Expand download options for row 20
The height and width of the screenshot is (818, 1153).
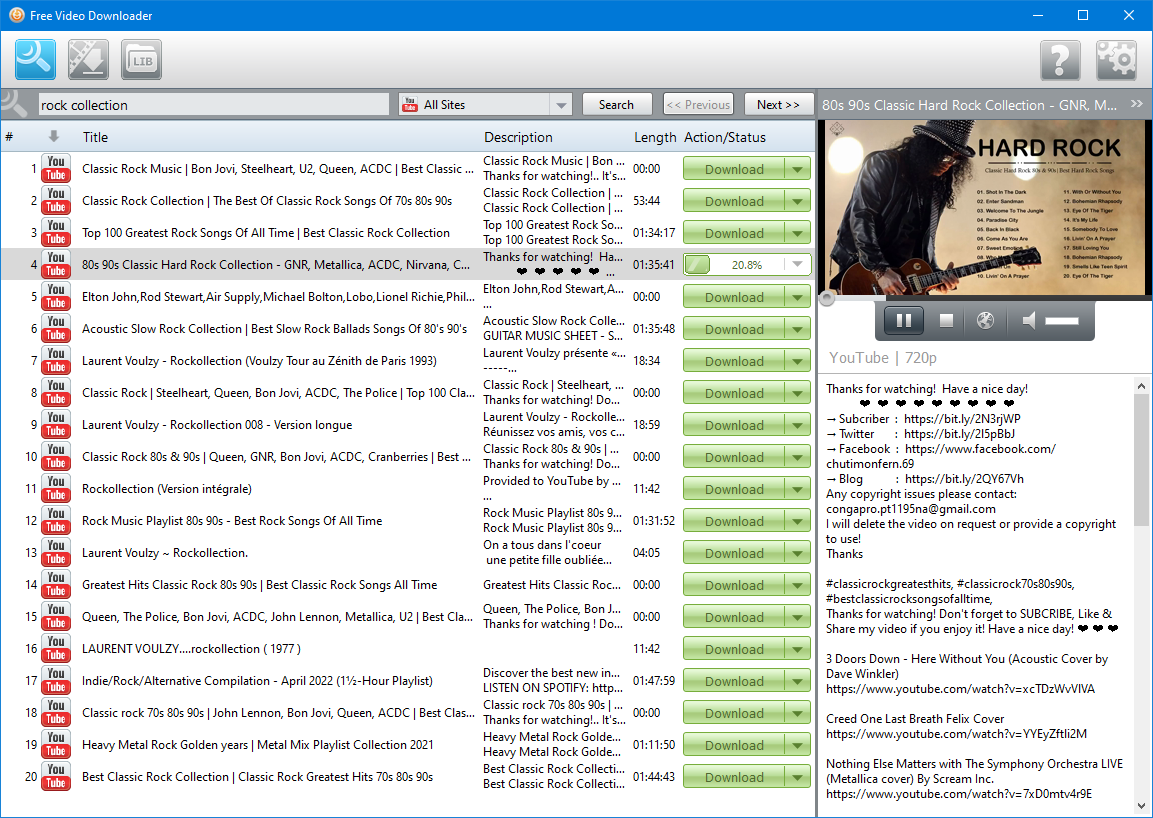tap(798, 777)
